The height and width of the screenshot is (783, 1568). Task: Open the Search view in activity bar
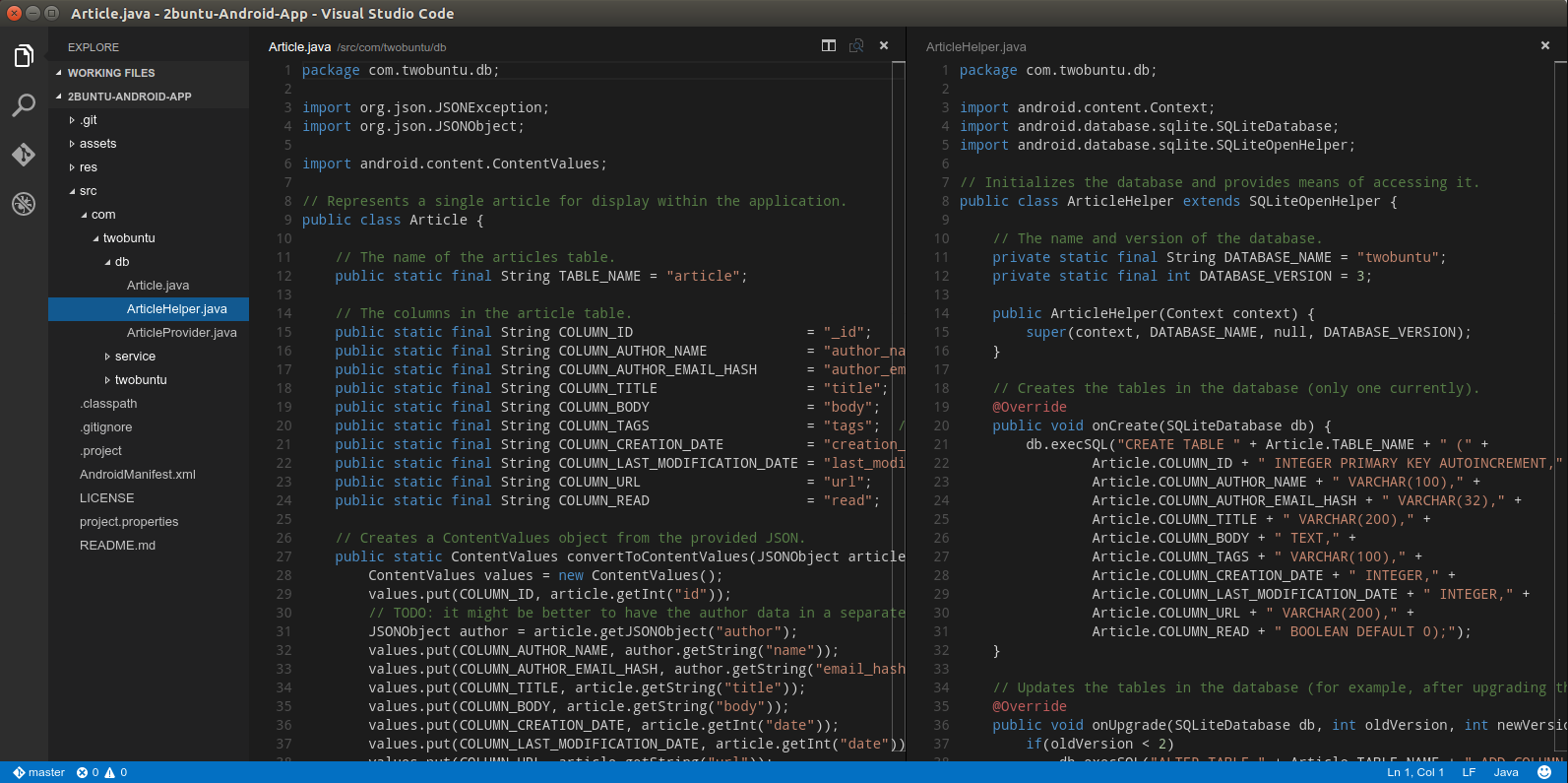click(x=24, y=105)
